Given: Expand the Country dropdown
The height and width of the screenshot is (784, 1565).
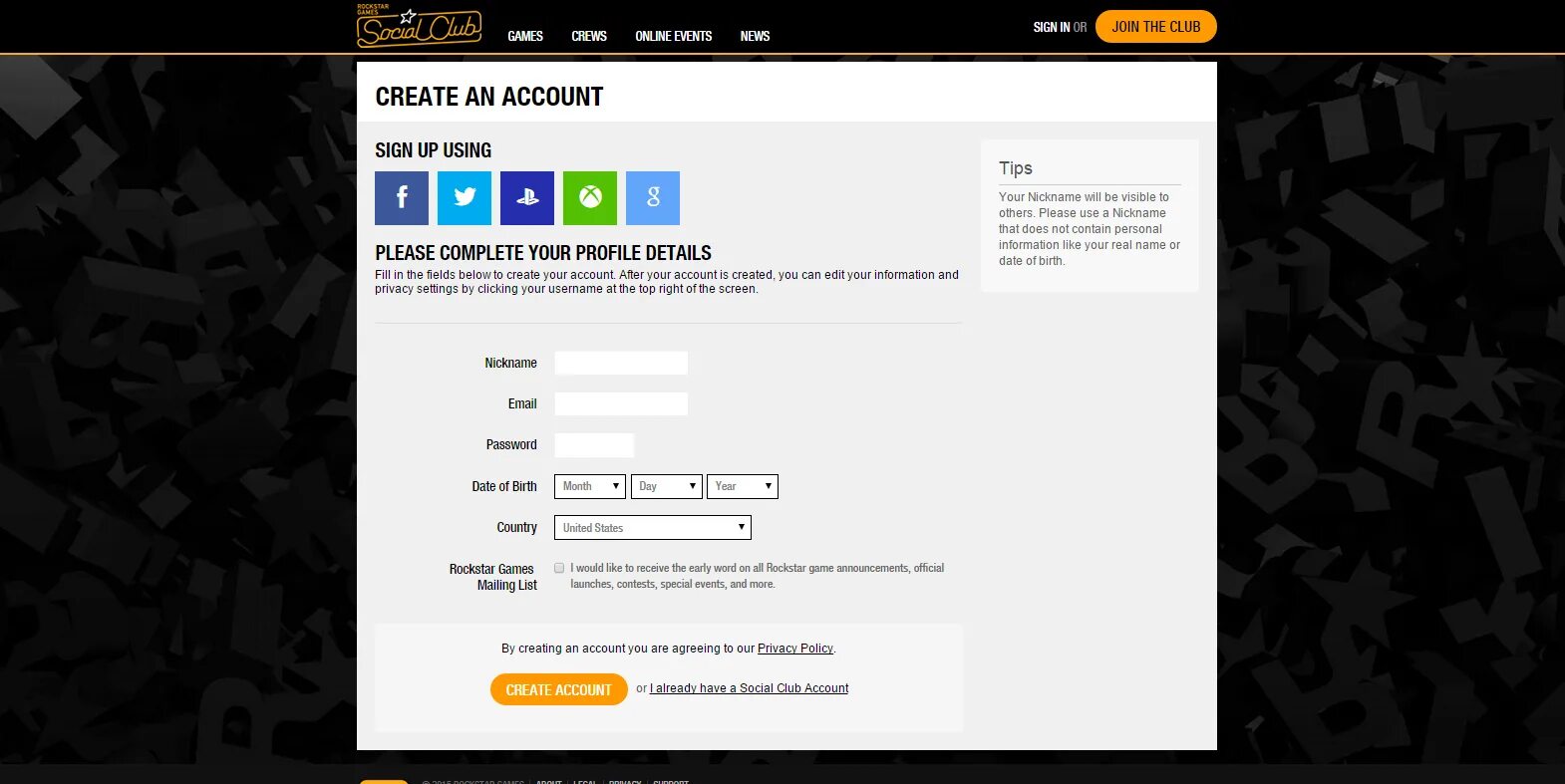Looking at the screenshot, I should coord(653,528).
